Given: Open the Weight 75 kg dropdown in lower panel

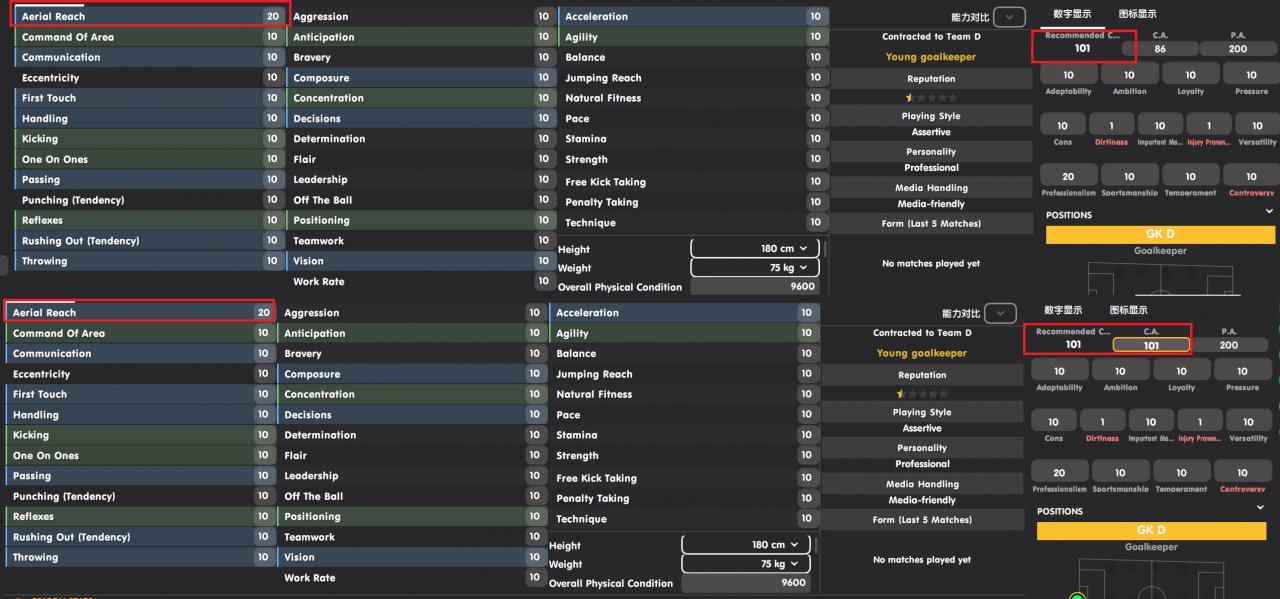Looking at the screenshot, I should 746,564.
